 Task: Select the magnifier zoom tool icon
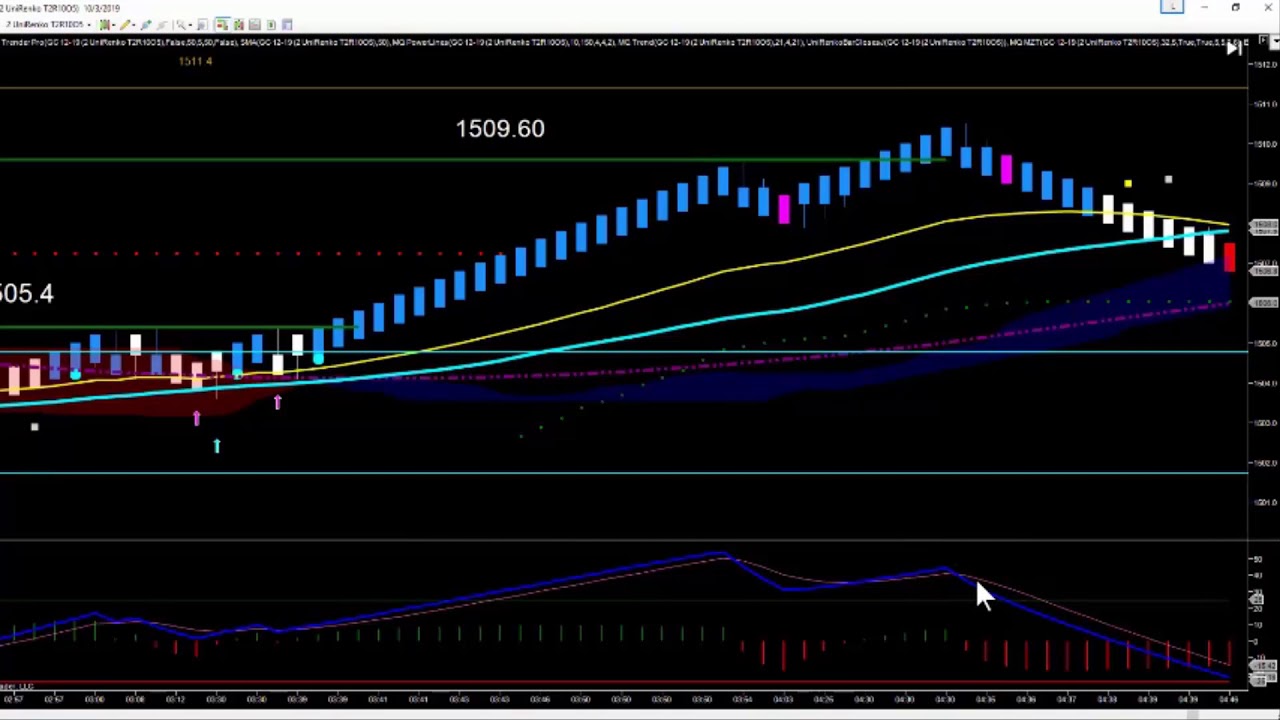[x=180, y=25]
